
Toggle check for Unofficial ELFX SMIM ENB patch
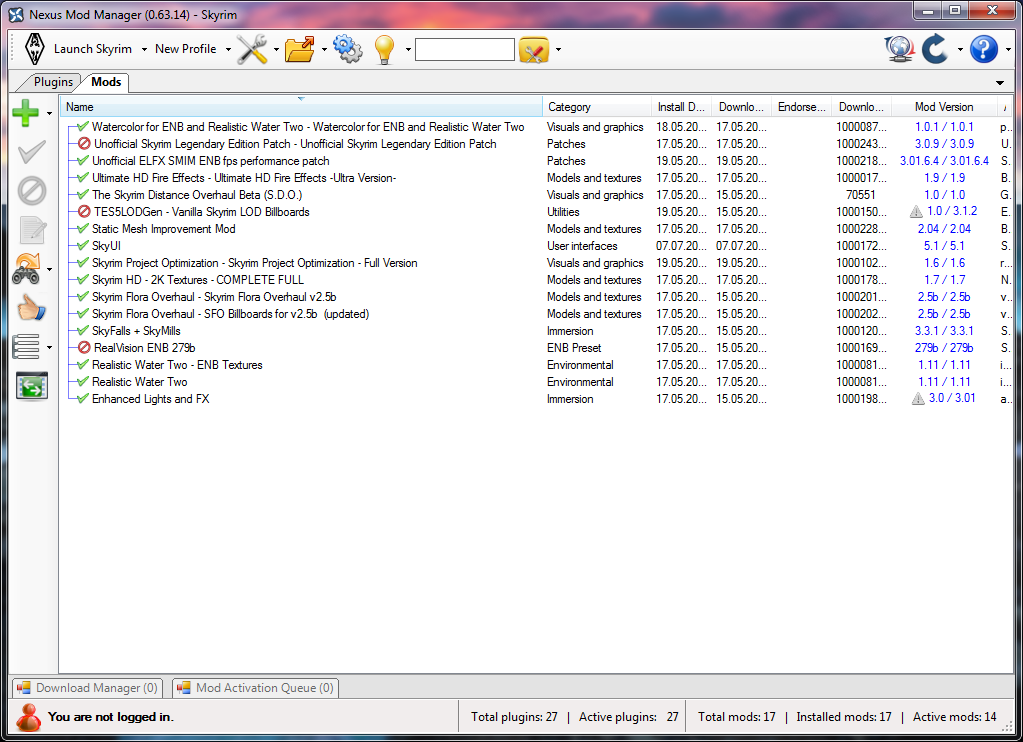[83, 161]
